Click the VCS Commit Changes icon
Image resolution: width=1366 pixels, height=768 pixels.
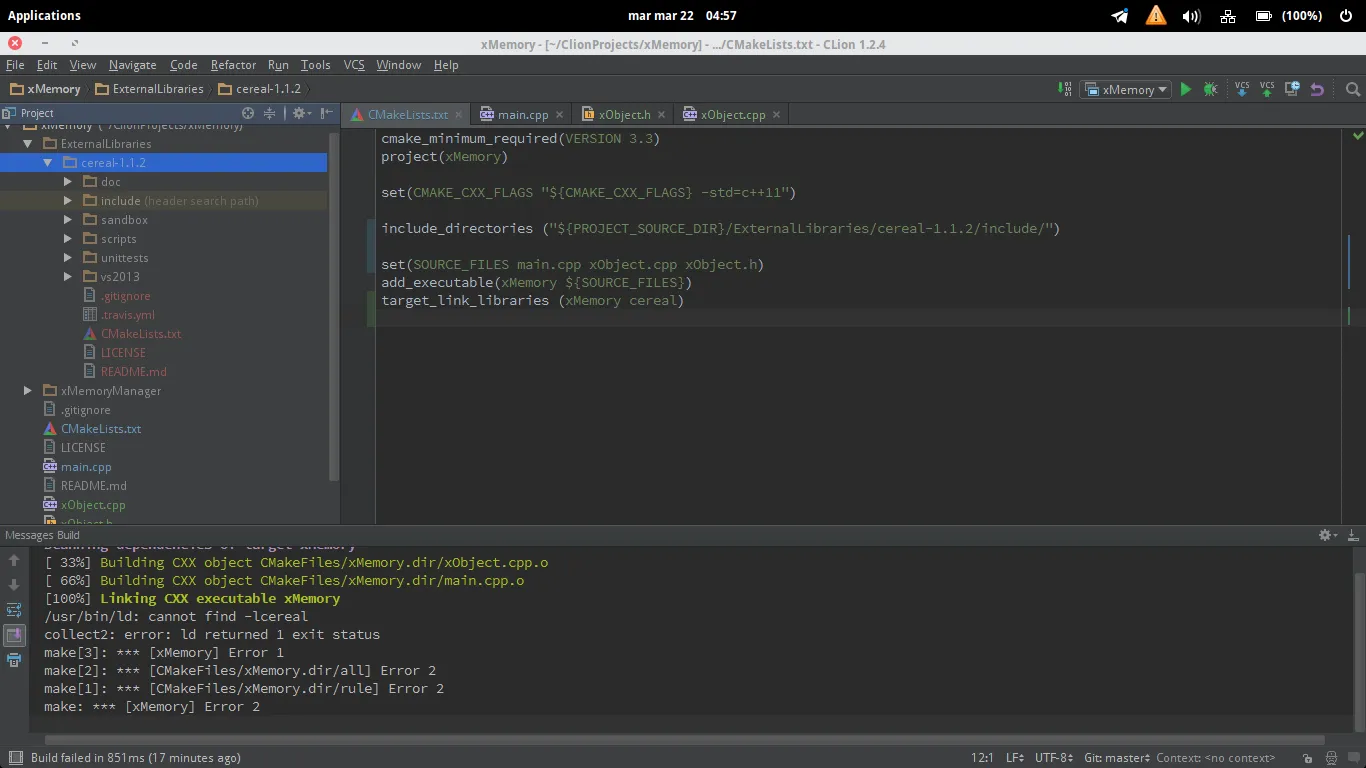click(1267, 89)
